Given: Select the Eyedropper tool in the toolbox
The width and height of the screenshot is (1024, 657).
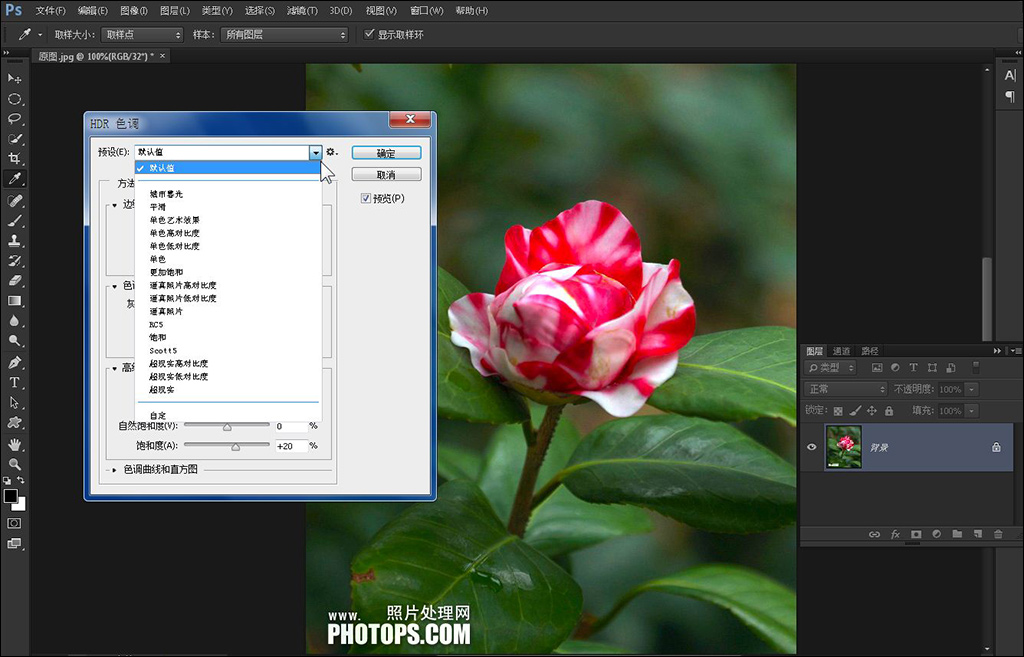Looking at the screenshot, I should 14,179.
